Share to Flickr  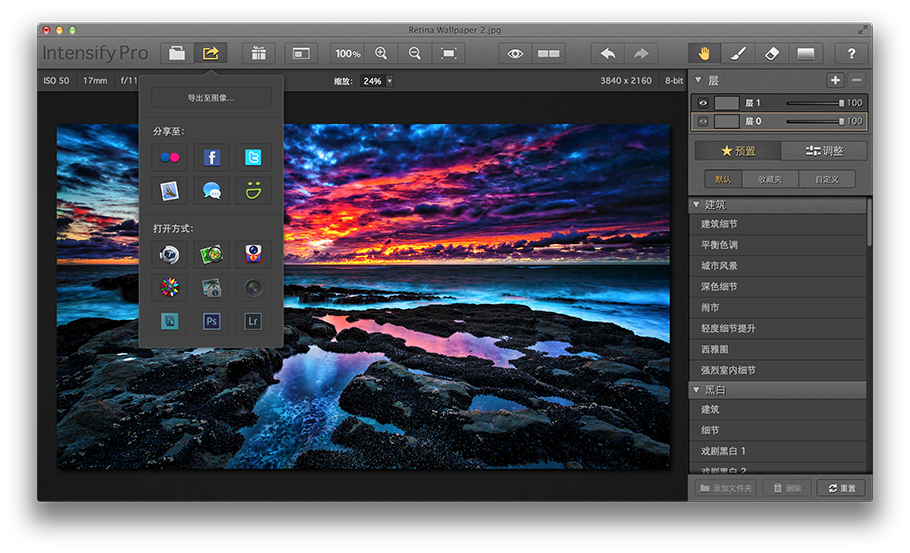tap(169, 157)
